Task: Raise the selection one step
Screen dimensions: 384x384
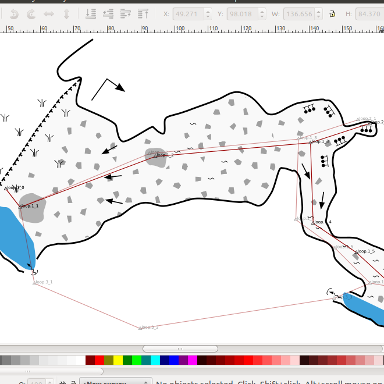Action: [x=125, y=14]
